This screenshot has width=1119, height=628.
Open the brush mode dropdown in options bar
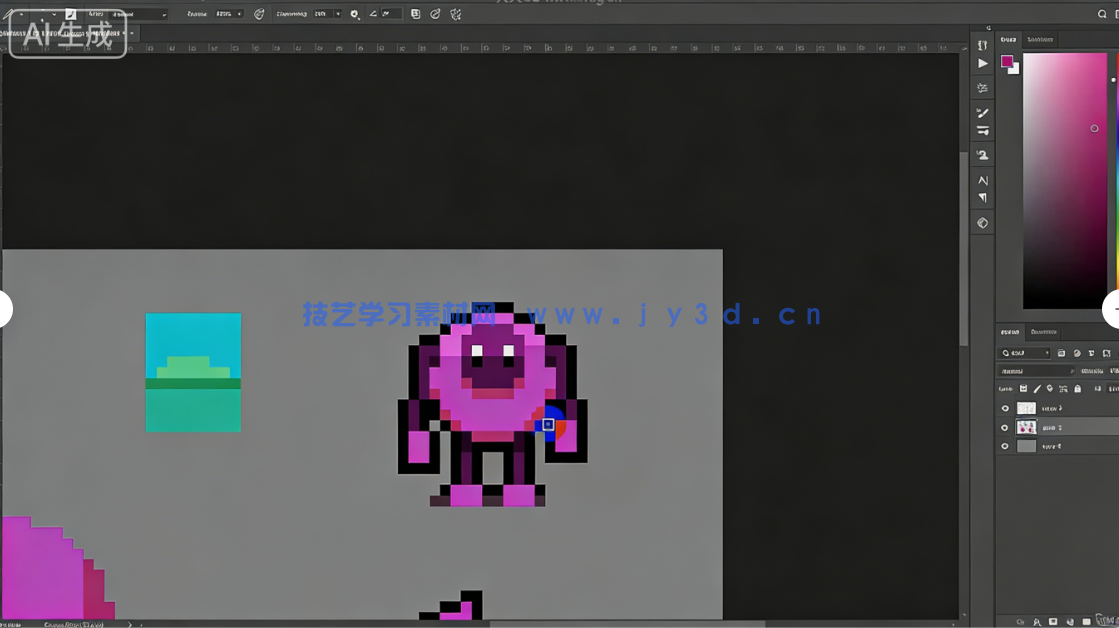(x=125, y=14)
